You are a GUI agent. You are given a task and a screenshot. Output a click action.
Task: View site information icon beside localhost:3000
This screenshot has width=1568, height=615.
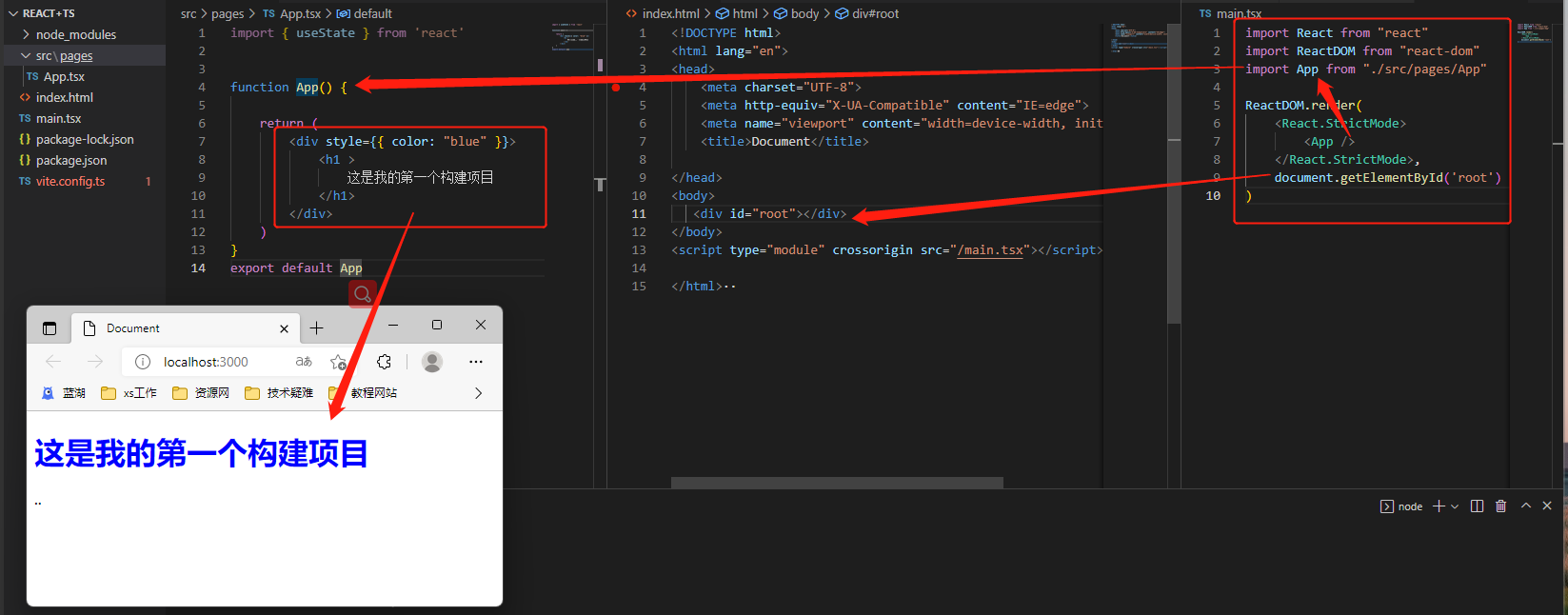coord(143,362)
